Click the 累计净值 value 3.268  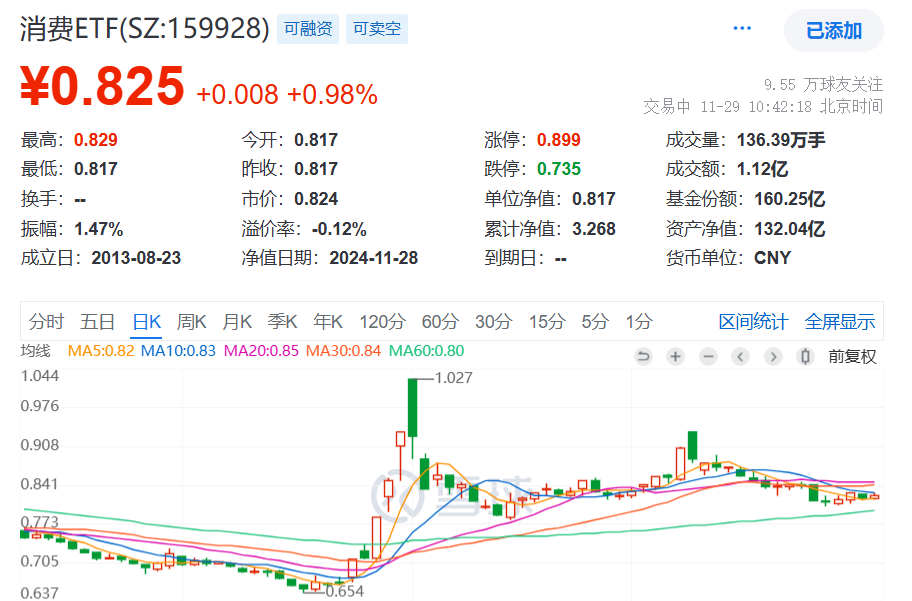tap(594, 229)
